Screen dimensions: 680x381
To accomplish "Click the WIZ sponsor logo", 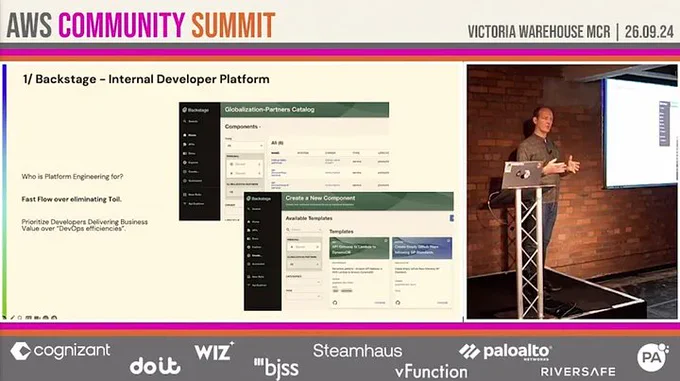I will (x=214, y=351).
